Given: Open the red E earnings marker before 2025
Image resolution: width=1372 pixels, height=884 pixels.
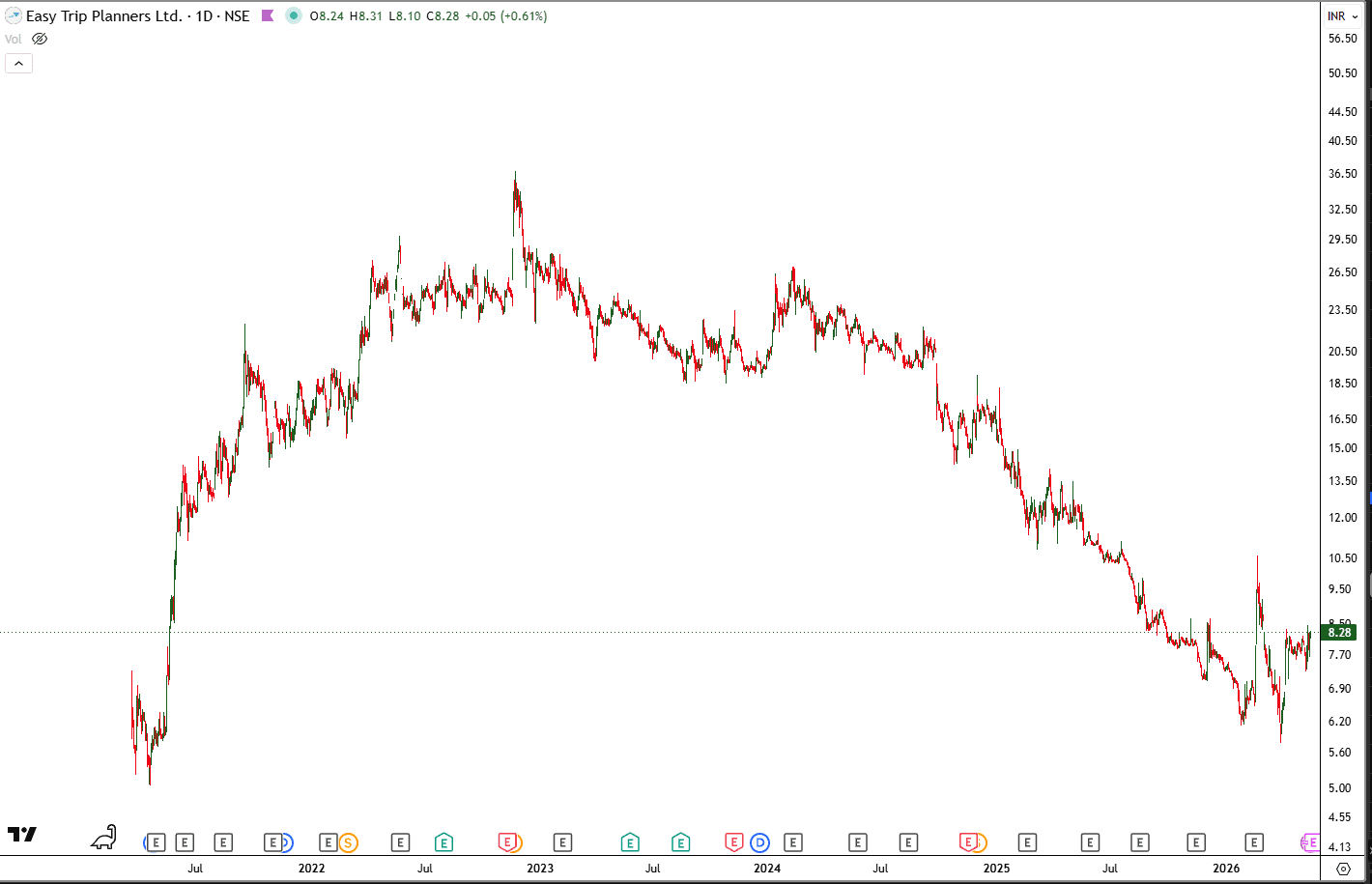Looking at the screenshot, I should [x=968, y=842].
